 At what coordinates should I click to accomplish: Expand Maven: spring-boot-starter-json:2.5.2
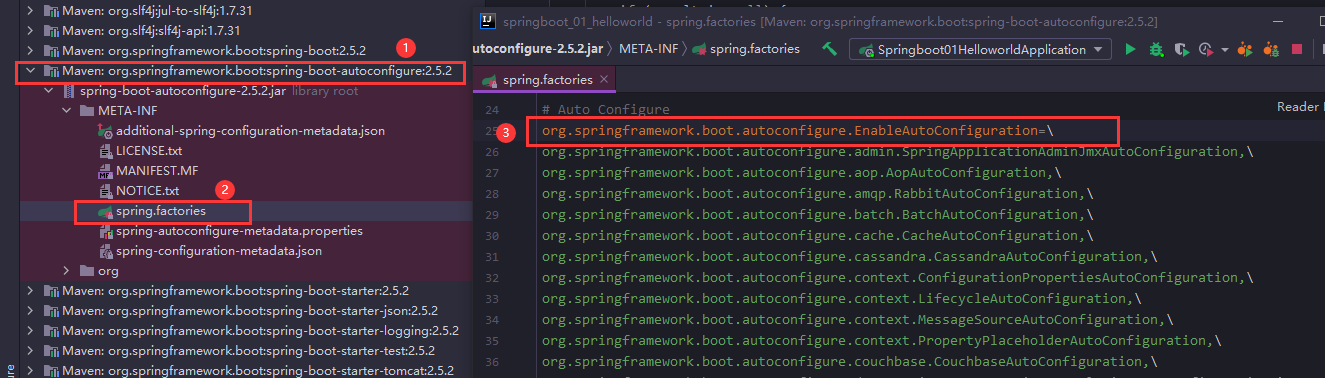30,311
